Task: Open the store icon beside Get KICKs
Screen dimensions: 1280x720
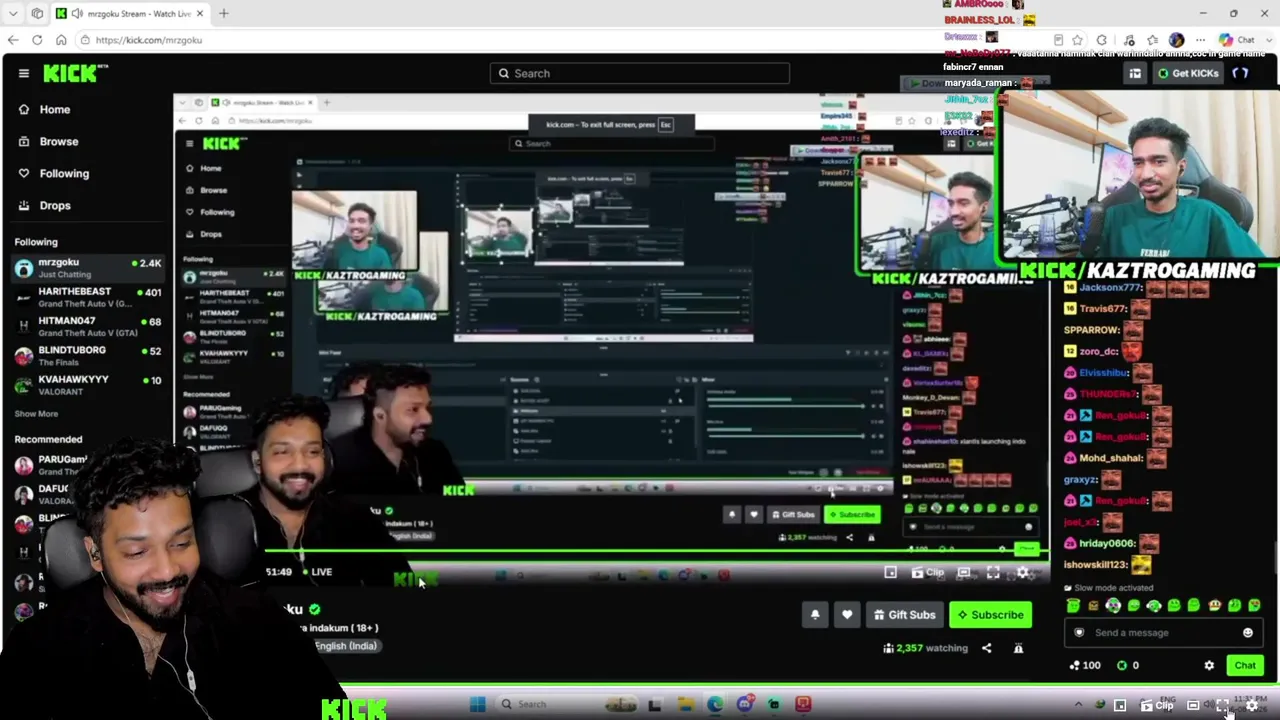Action: 1135,73
